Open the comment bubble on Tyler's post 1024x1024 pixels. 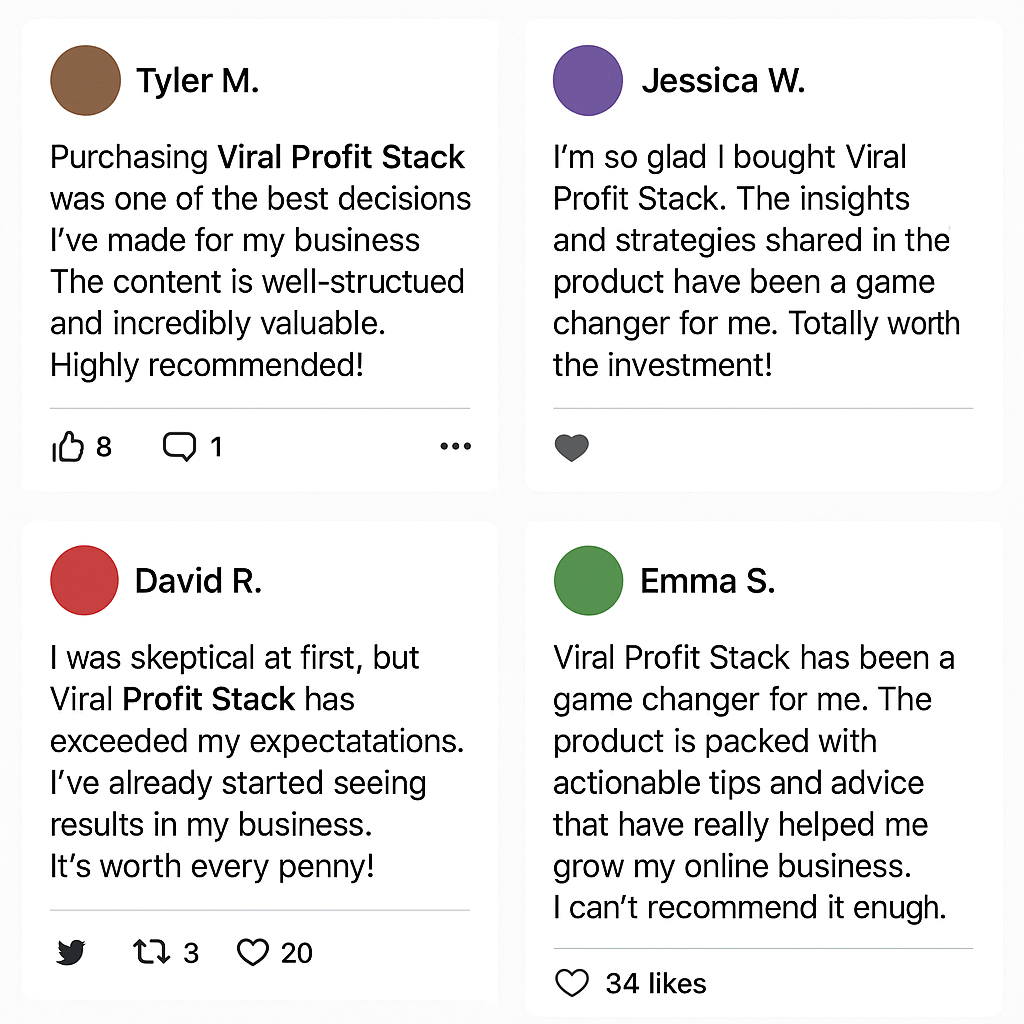click(x=179, y=447)
